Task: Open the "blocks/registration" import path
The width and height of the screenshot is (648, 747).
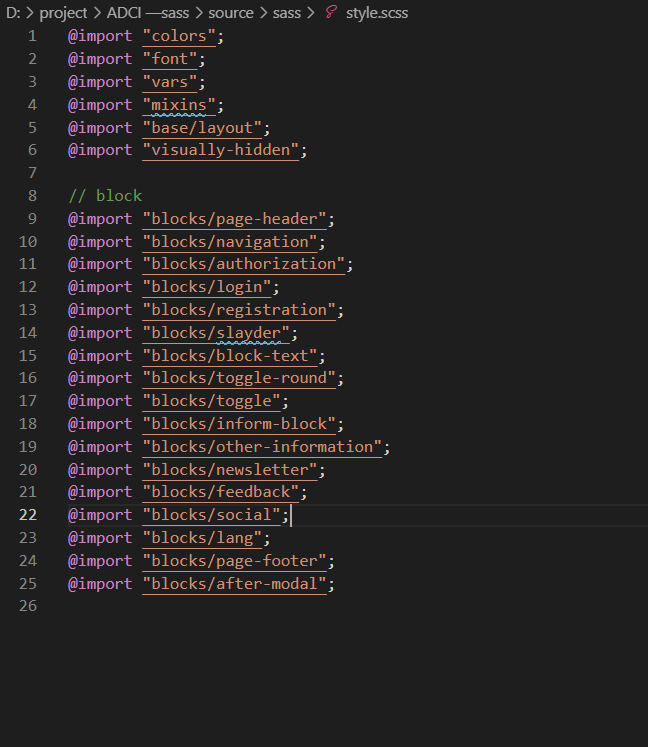Action: click(x=239, y=310)
